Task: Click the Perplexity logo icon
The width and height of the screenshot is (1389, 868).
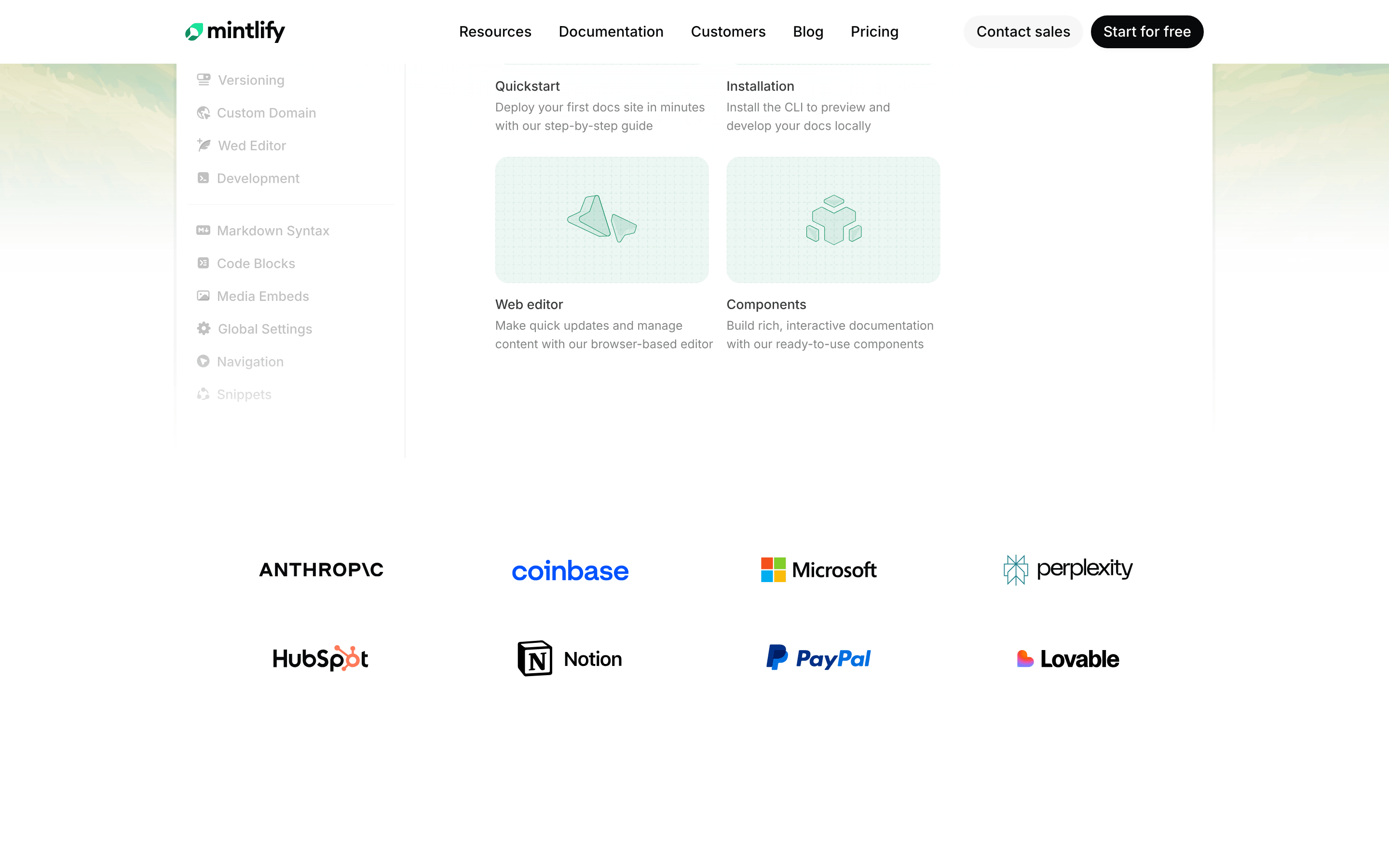Action: [1015, 570]
